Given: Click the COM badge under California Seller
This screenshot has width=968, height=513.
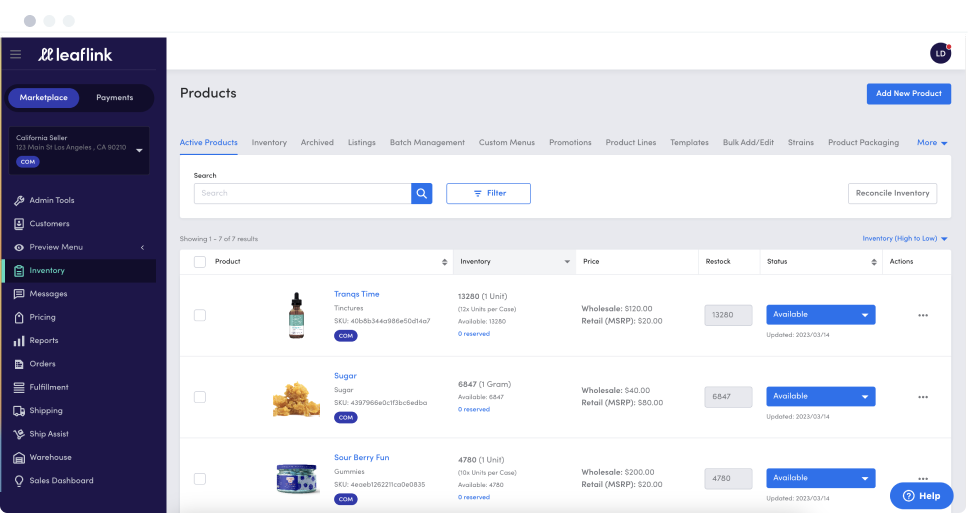Looking at the screenshot, I should click(x=28, y=162).
